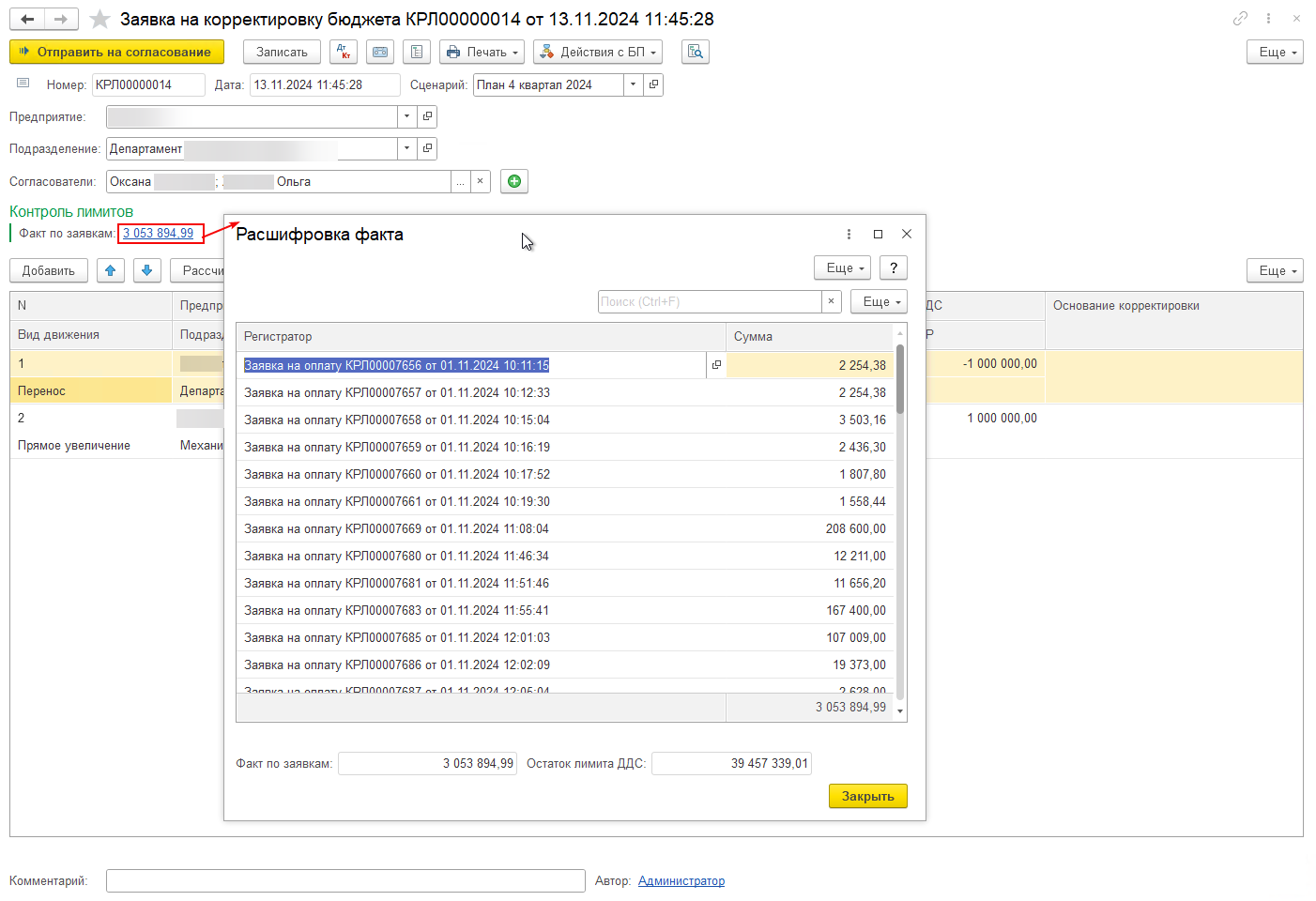Click the -1 000 000,00 amount cell
This screenshot has height=901, width=1316.
[x=986, y=363]
